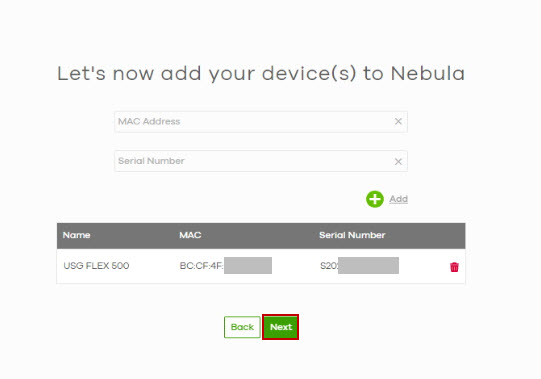The height and width of the screenshot is (379, 541).
Task: Click the gray mask over the serial number
Action: pyautogui.click(x=368, y=265)
